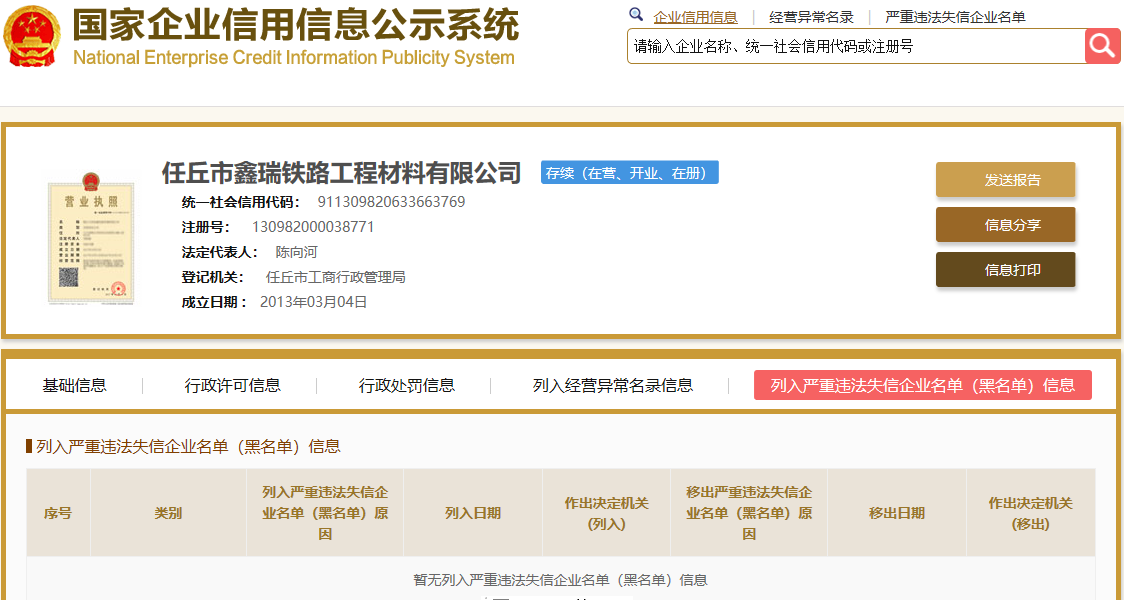Select the 企业信用信息 search category
Image resolution: width=1124 pixels, height=600 pixels.
pos(695,17)
